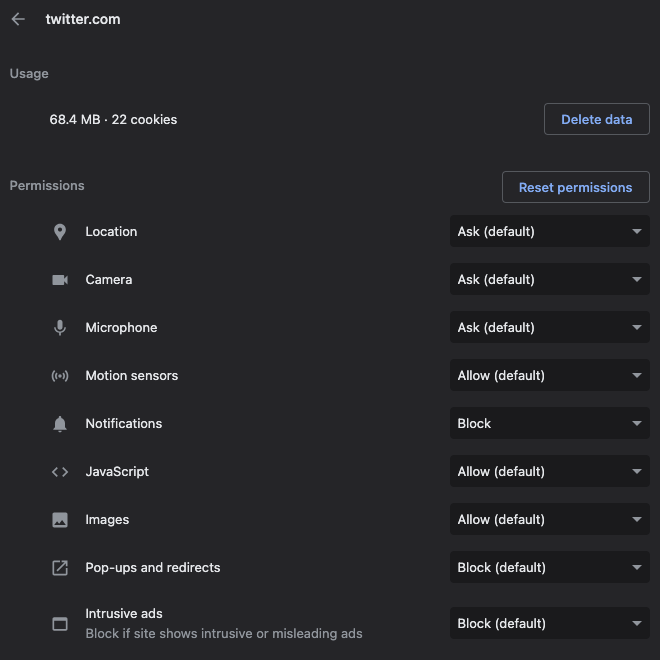Open the Microphone permission dropdown
660x660 pixels.
[550, 327]
